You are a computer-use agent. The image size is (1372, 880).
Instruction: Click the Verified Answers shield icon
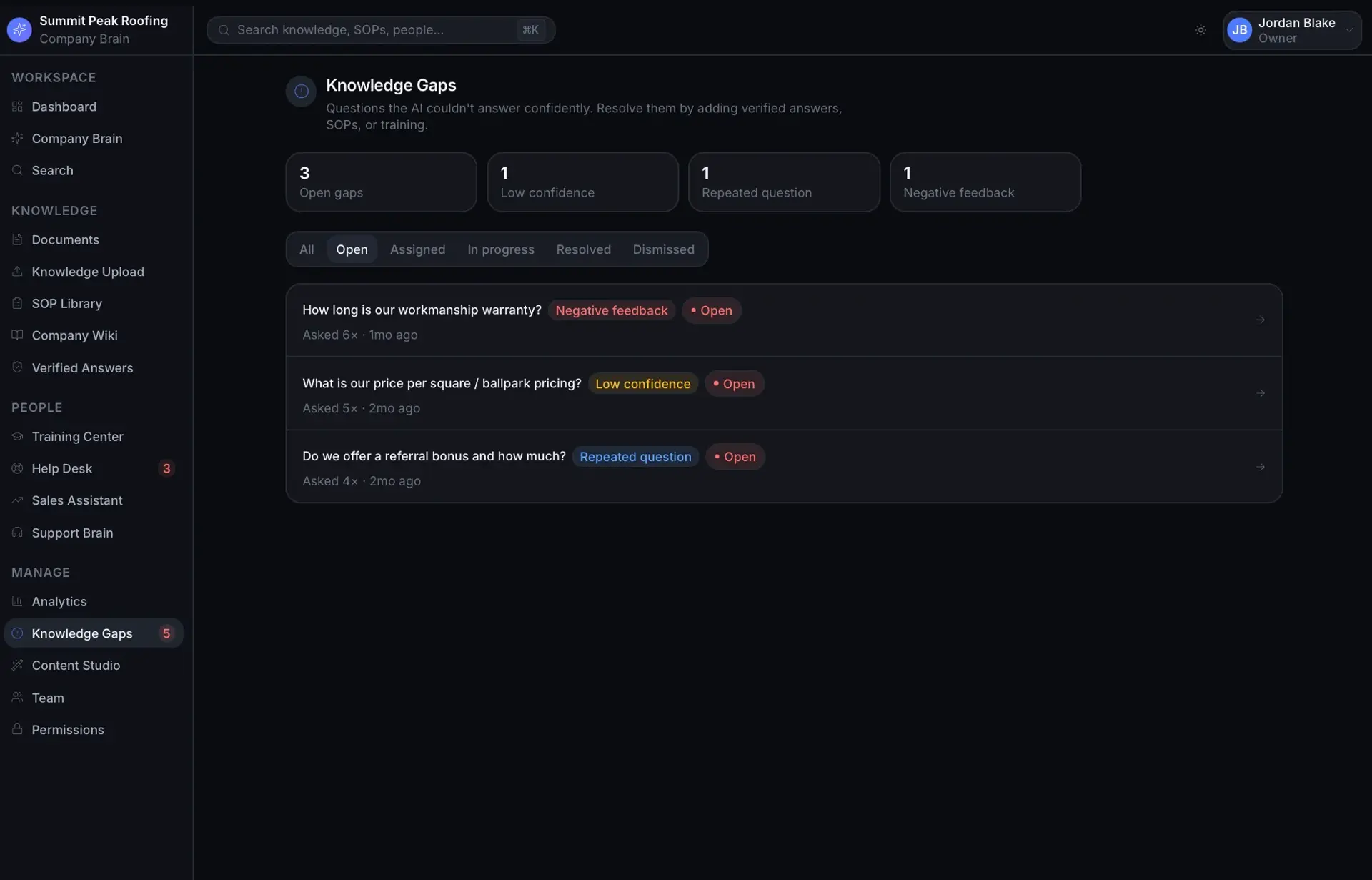[x=17, y=367]
